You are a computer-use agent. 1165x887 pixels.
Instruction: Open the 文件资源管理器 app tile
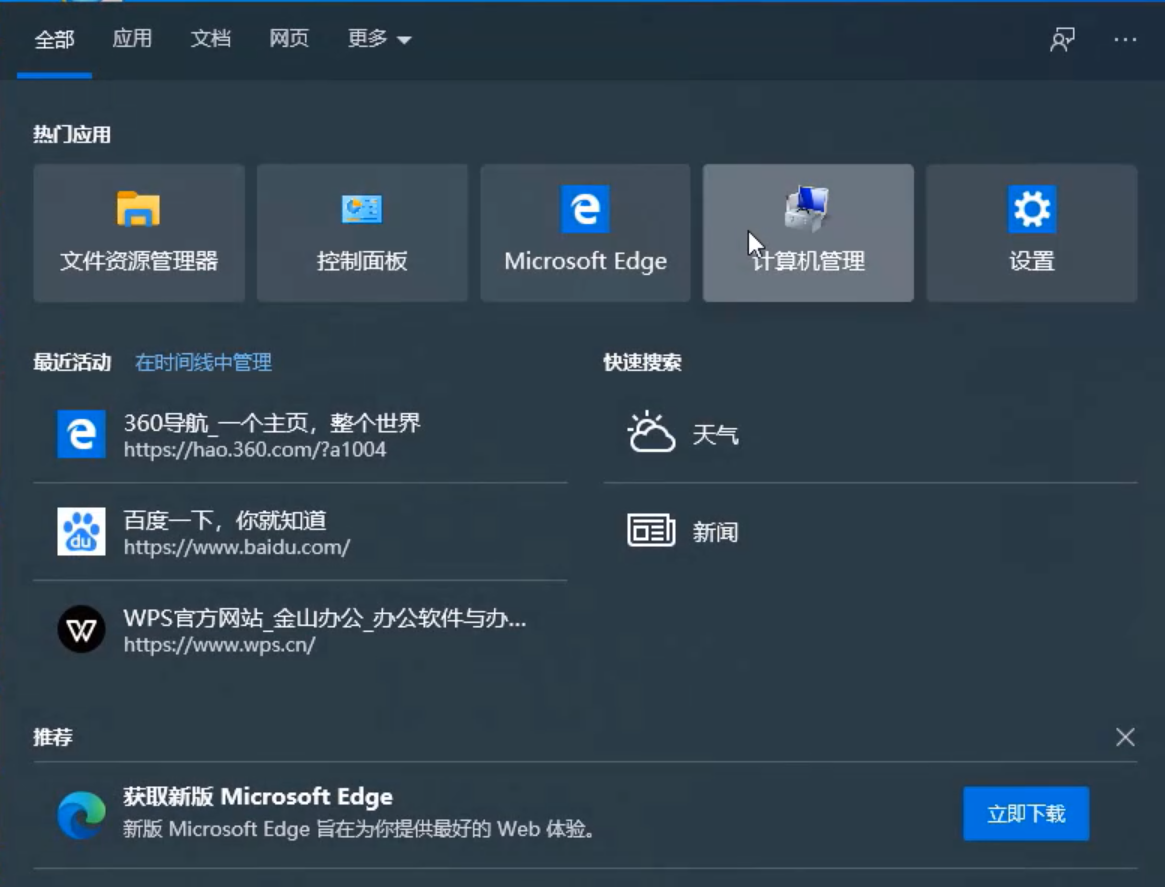[x=139, y=233]
